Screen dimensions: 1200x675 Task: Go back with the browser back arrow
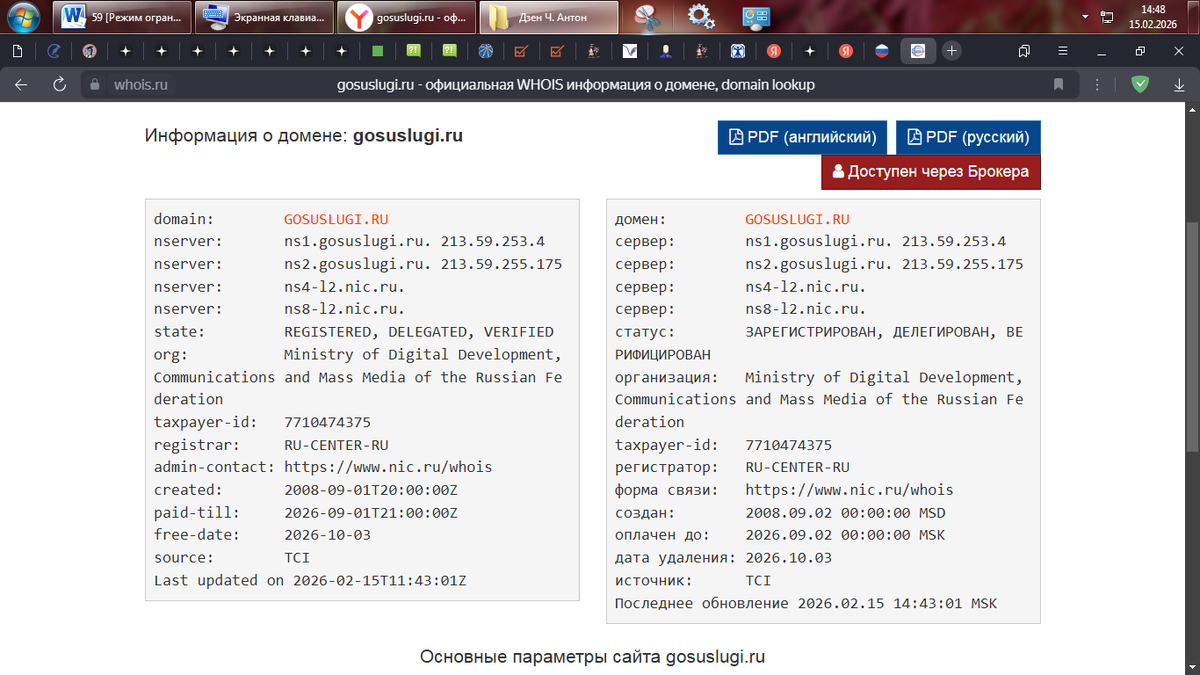(21, 85)
